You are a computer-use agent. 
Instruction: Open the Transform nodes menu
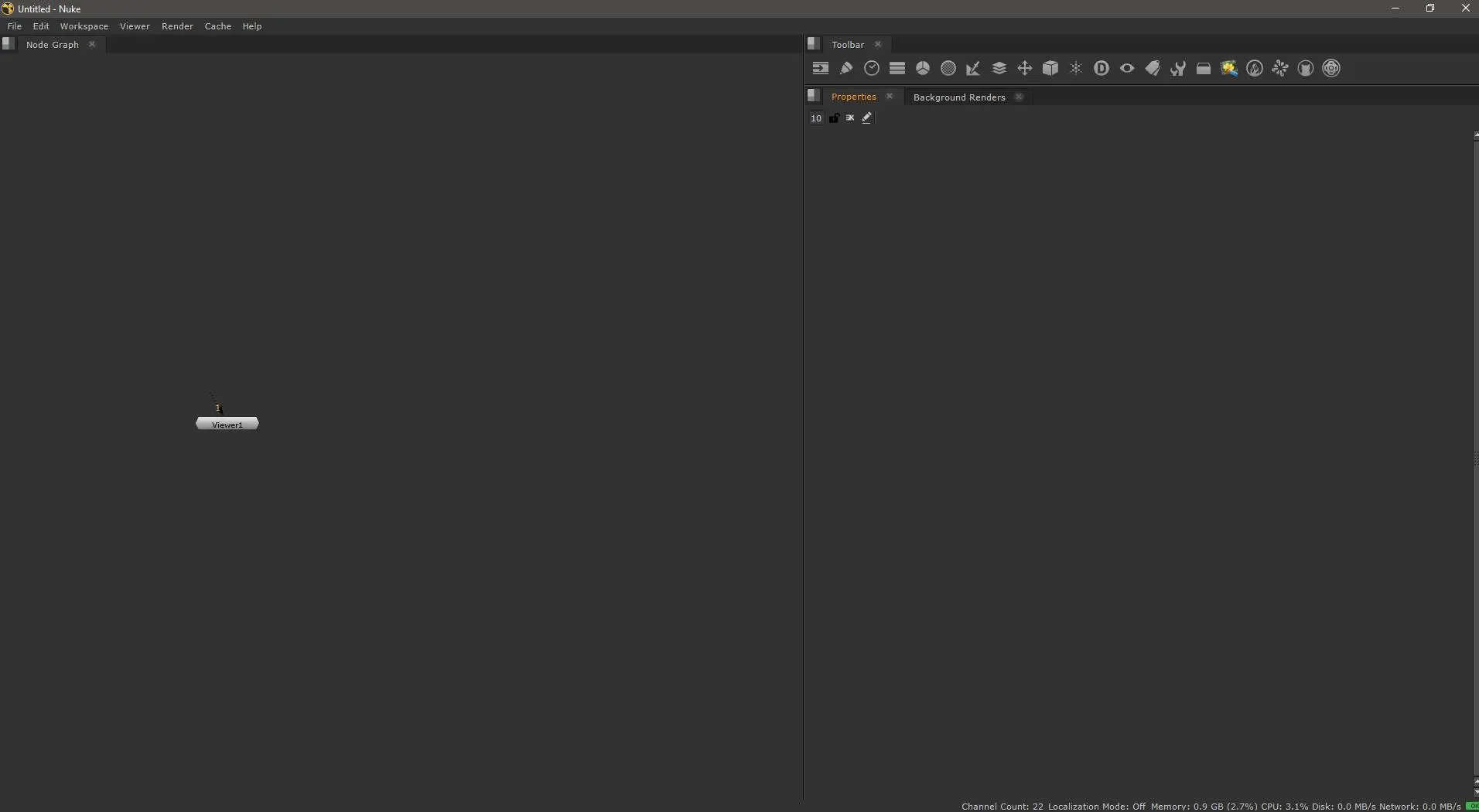(1025, 69)
